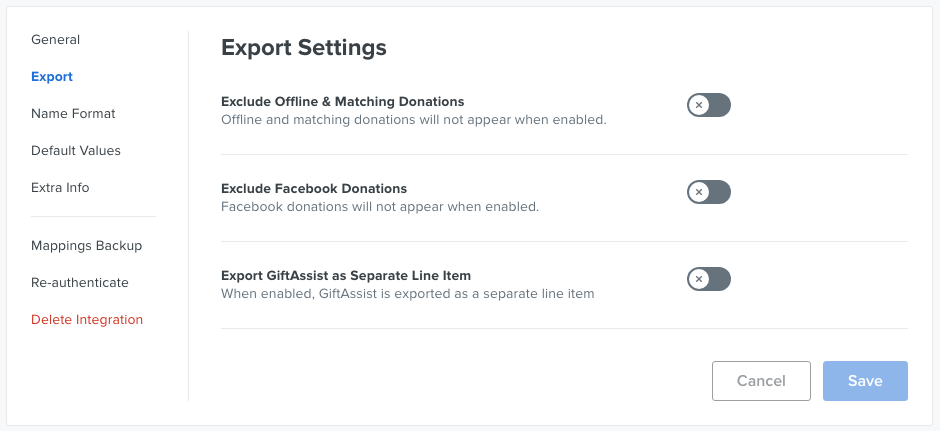Click the Facebook donations description text
This screenshot has height=431, width=940.
point(380,207)
